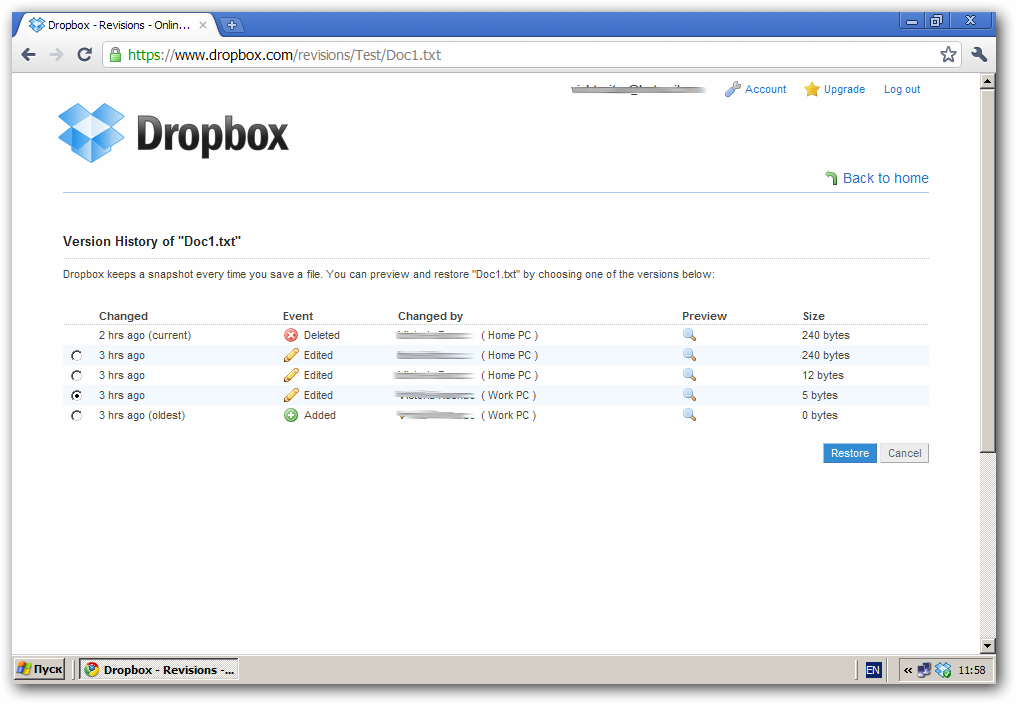The height and width of the screenshot is (704, 1016).
Task: Click the Dropbox box logo
Action: tap(91, 133)
